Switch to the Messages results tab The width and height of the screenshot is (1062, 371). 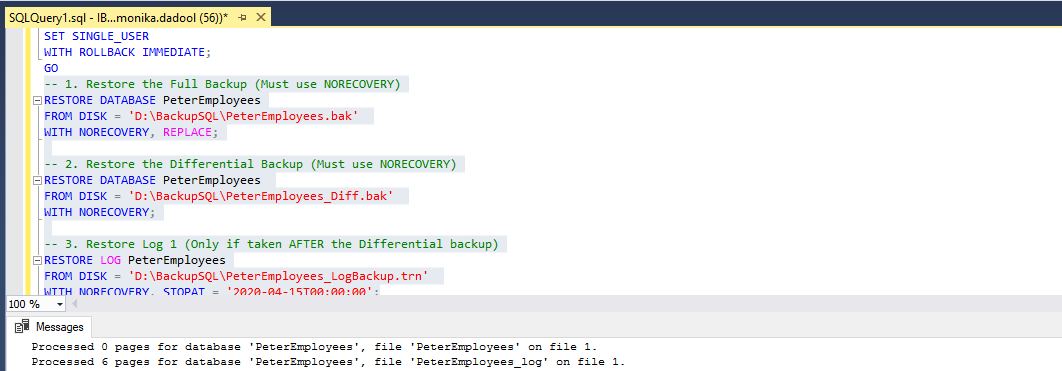pos(49,327)
